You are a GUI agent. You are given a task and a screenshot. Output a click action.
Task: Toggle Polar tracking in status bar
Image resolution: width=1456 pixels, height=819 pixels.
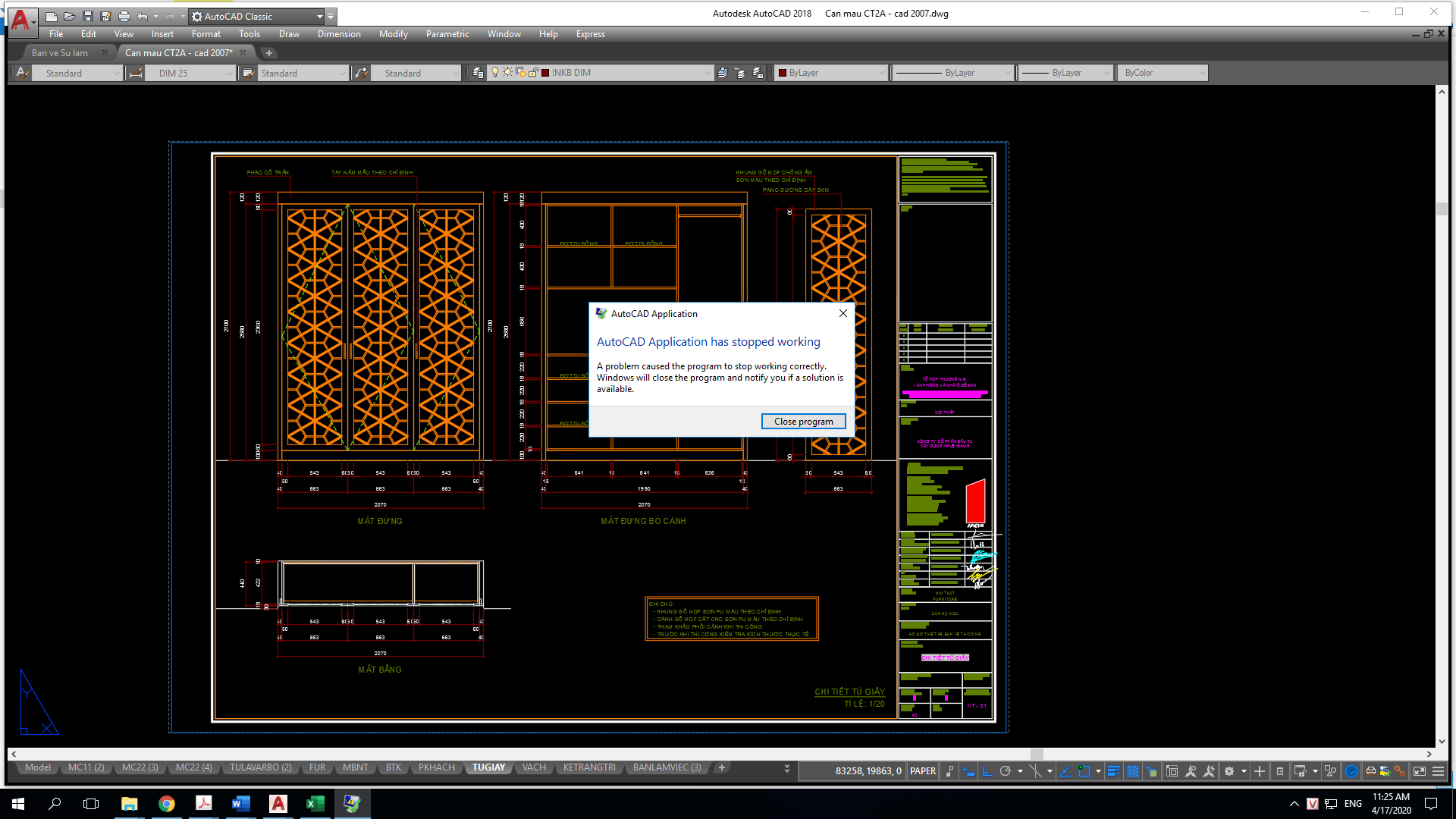tap(1006, 771)
